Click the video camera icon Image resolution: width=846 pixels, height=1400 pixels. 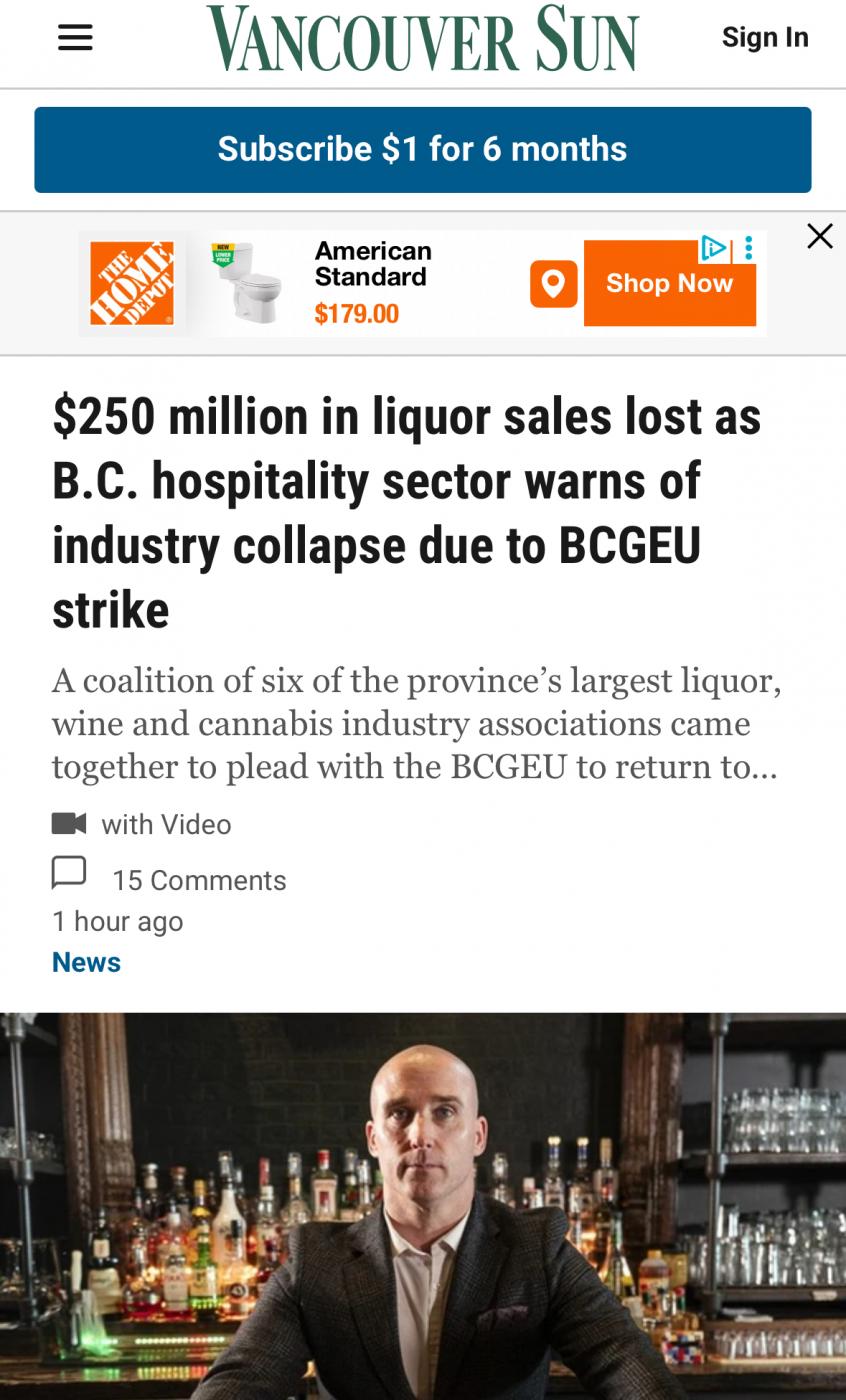pyautogui.click(x=69, y=823)
